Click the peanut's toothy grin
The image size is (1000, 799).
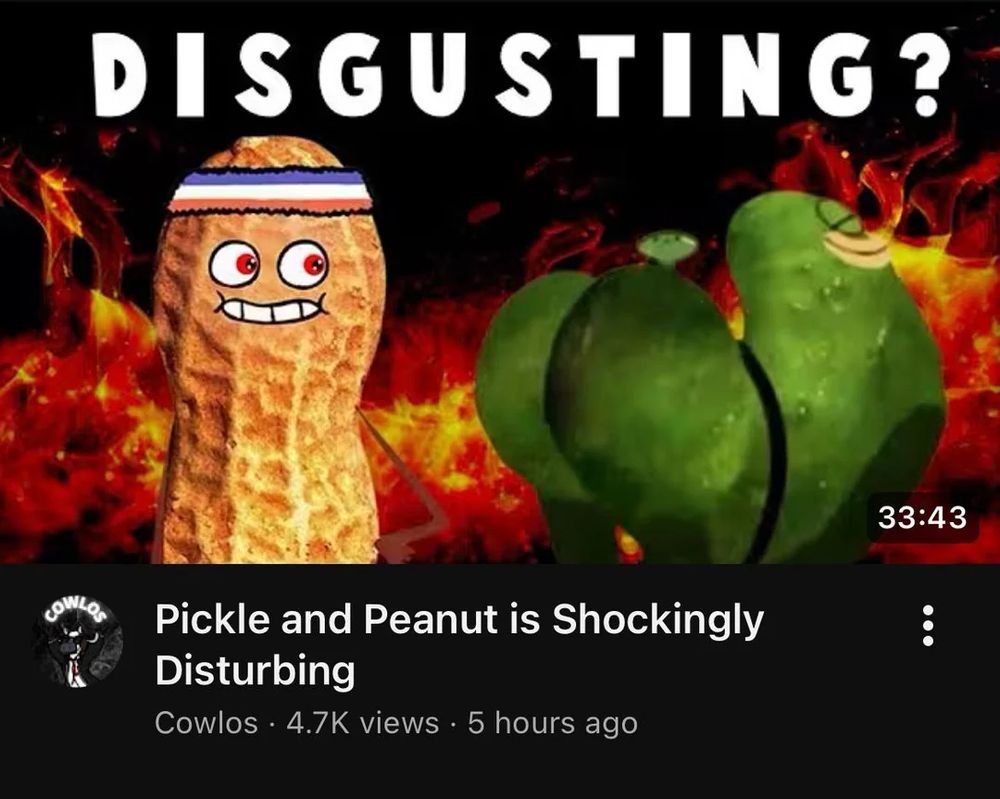coord(270,307)
